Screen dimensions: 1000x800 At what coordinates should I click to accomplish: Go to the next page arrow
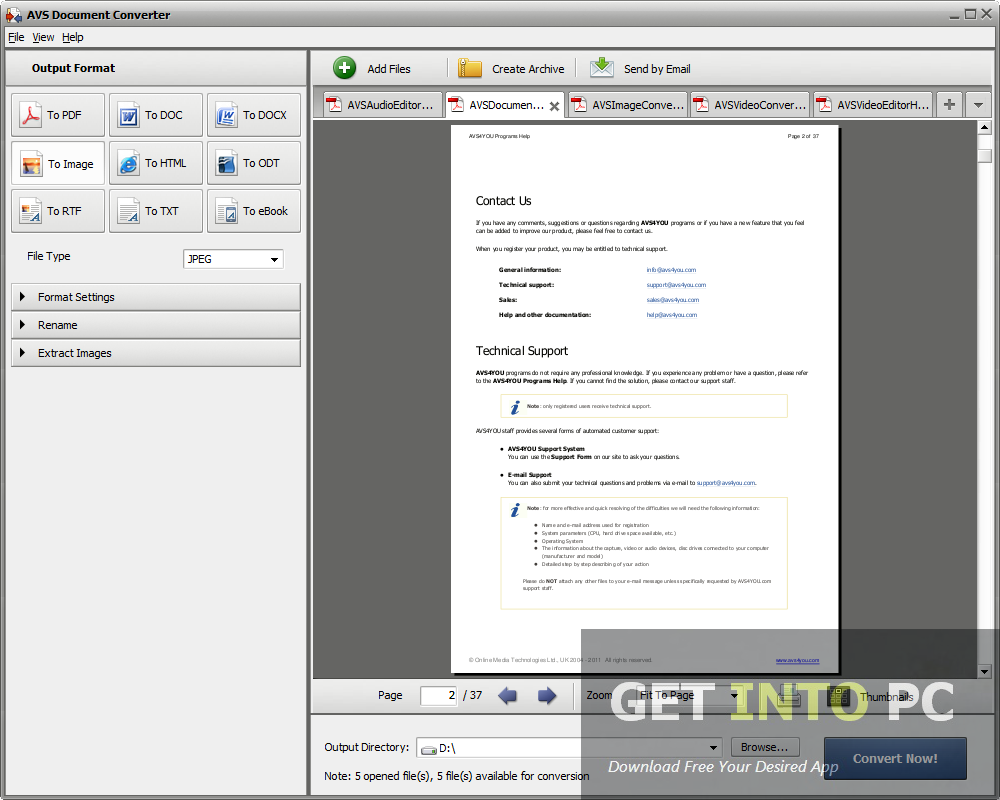547,695
